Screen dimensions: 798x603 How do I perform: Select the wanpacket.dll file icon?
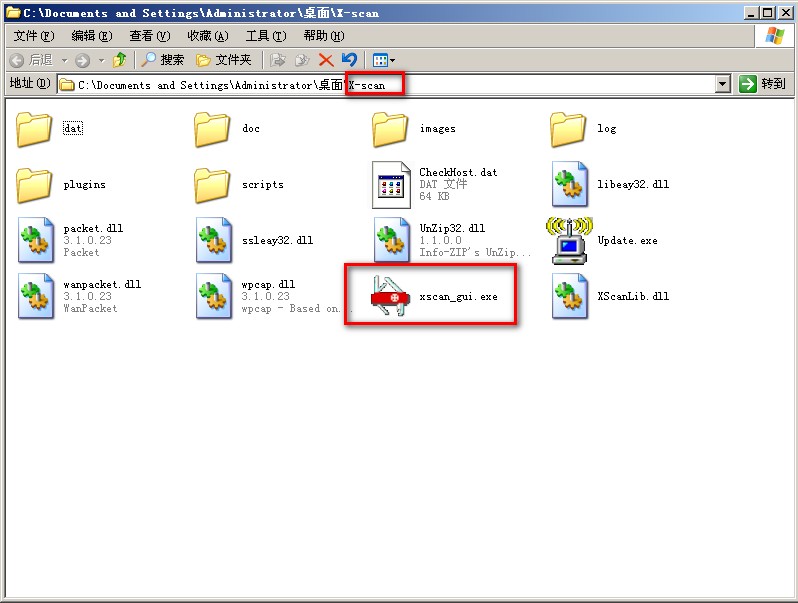[36, 296]
